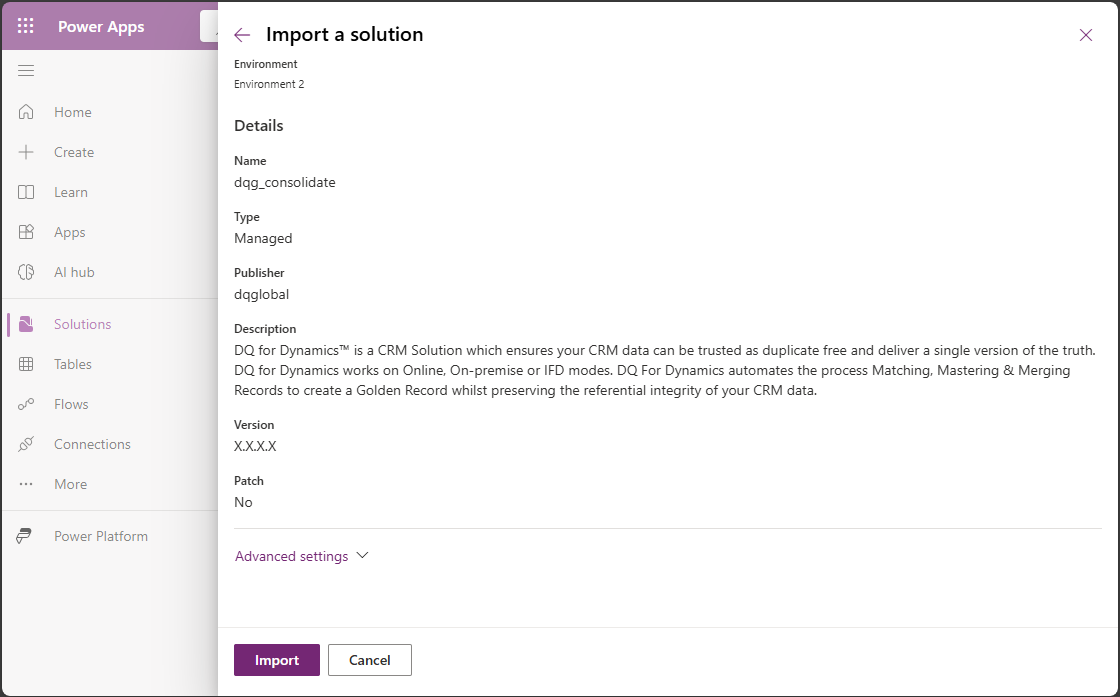The image size is (1120, 697).
Task: Click the Power Apps title
Action: (101, 26)
